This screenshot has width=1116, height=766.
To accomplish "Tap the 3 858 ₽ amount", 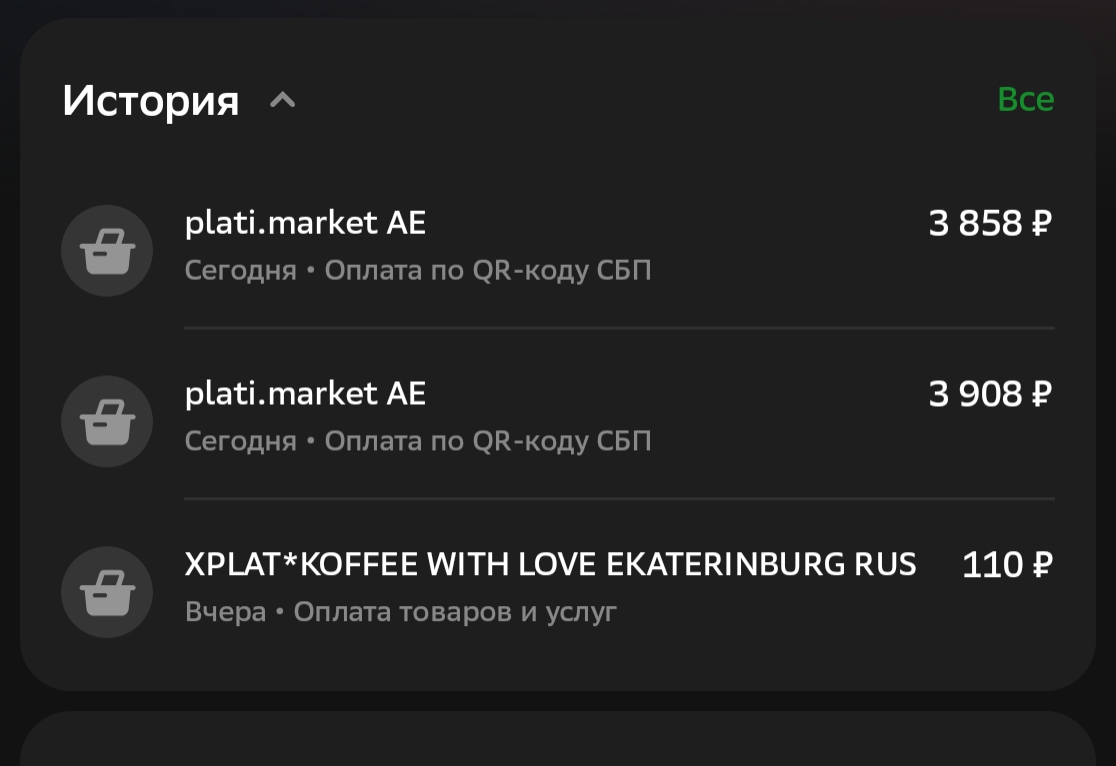I will tap(990, 224).
